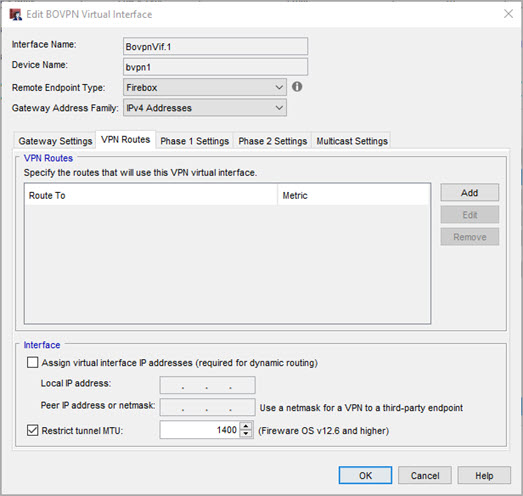Confirm changes with the OK button
Screen dimensions: 523x496
point(365,475)
